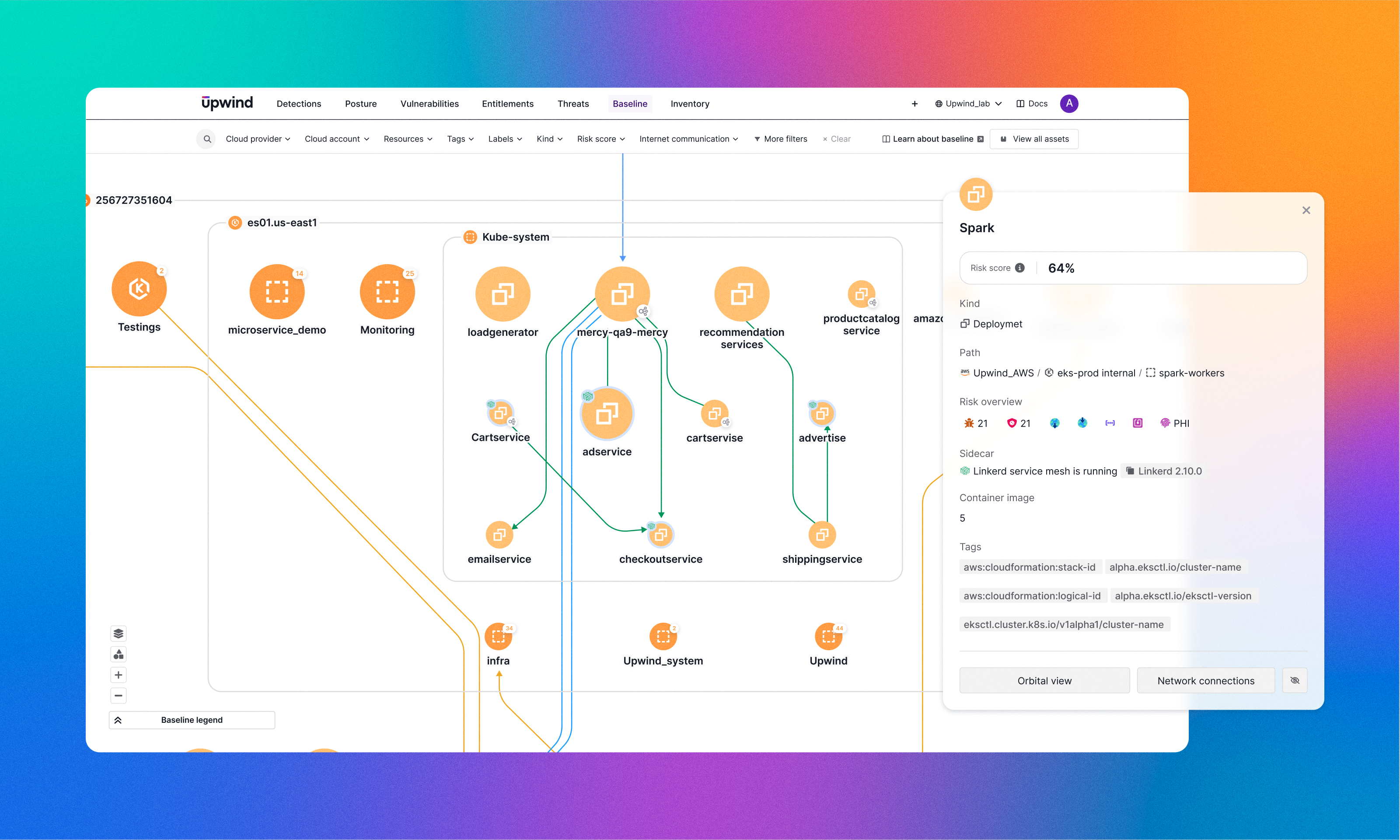Click the loadgenerator deployment node
Screen dimensions: 1400x840
point(502,294)
